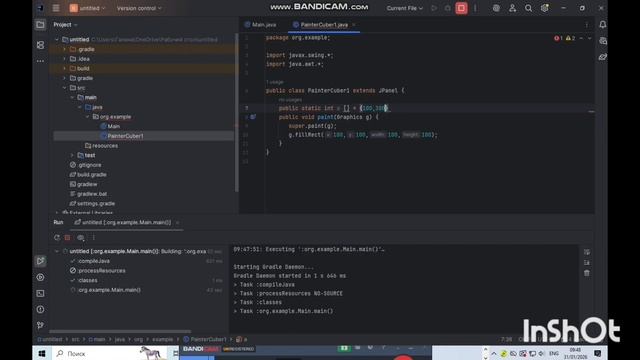Open the Database tool window icon
Viewport: 640px width, 360px height.
(x=602, y=41)
